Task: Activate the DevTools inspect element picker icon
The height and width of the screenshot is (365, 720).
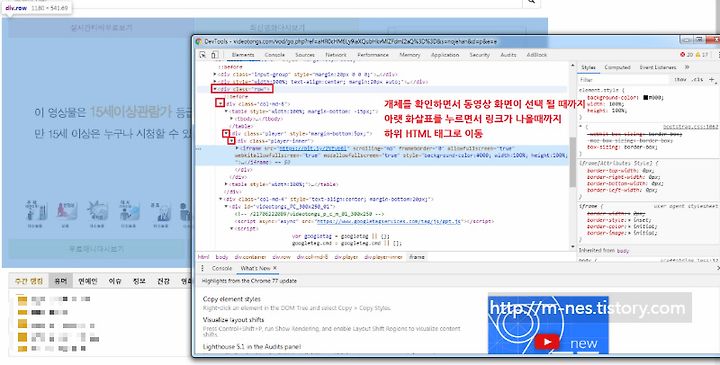Action: coord(202,55)
